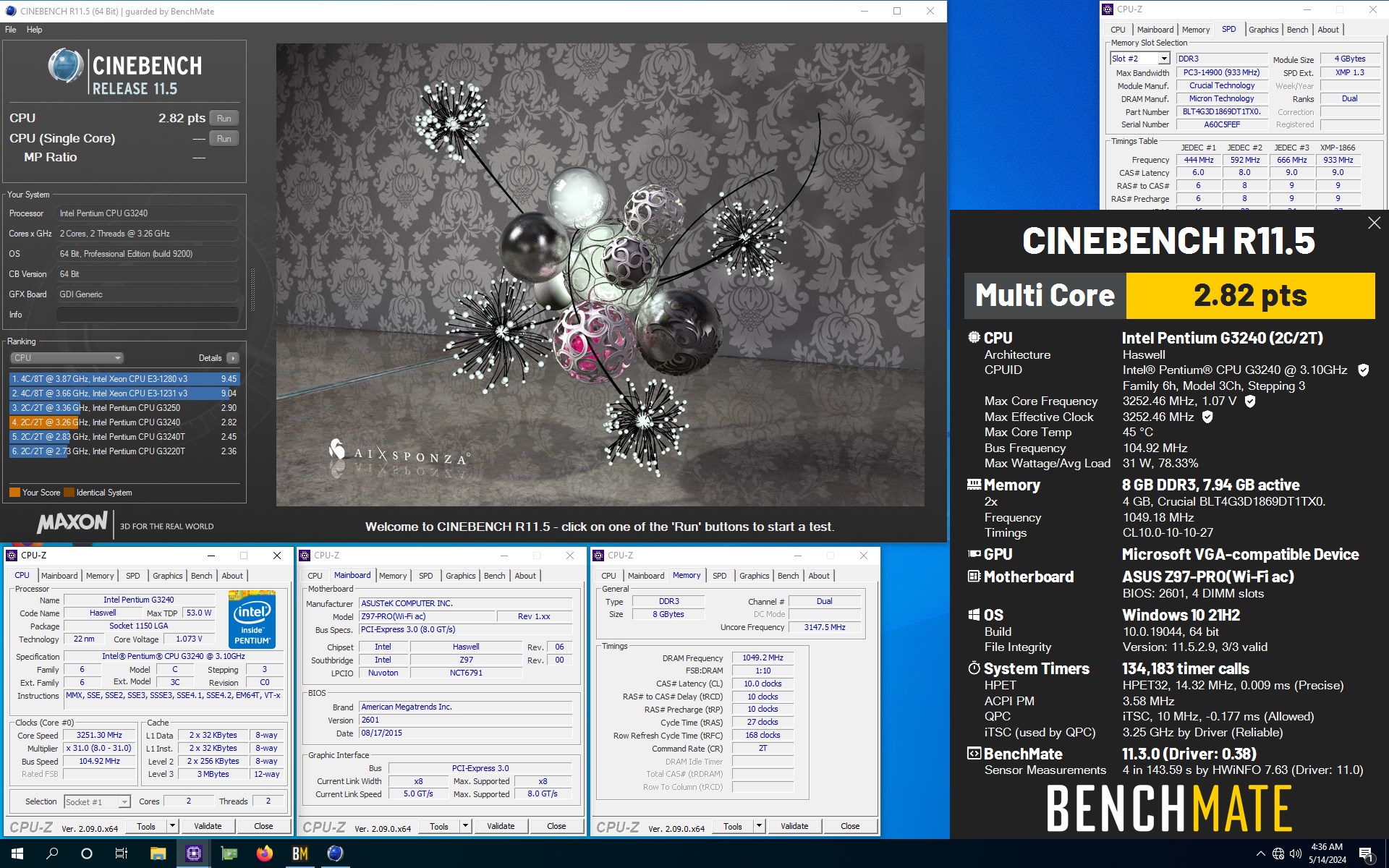Click BIOS Version field 2601

466,720
